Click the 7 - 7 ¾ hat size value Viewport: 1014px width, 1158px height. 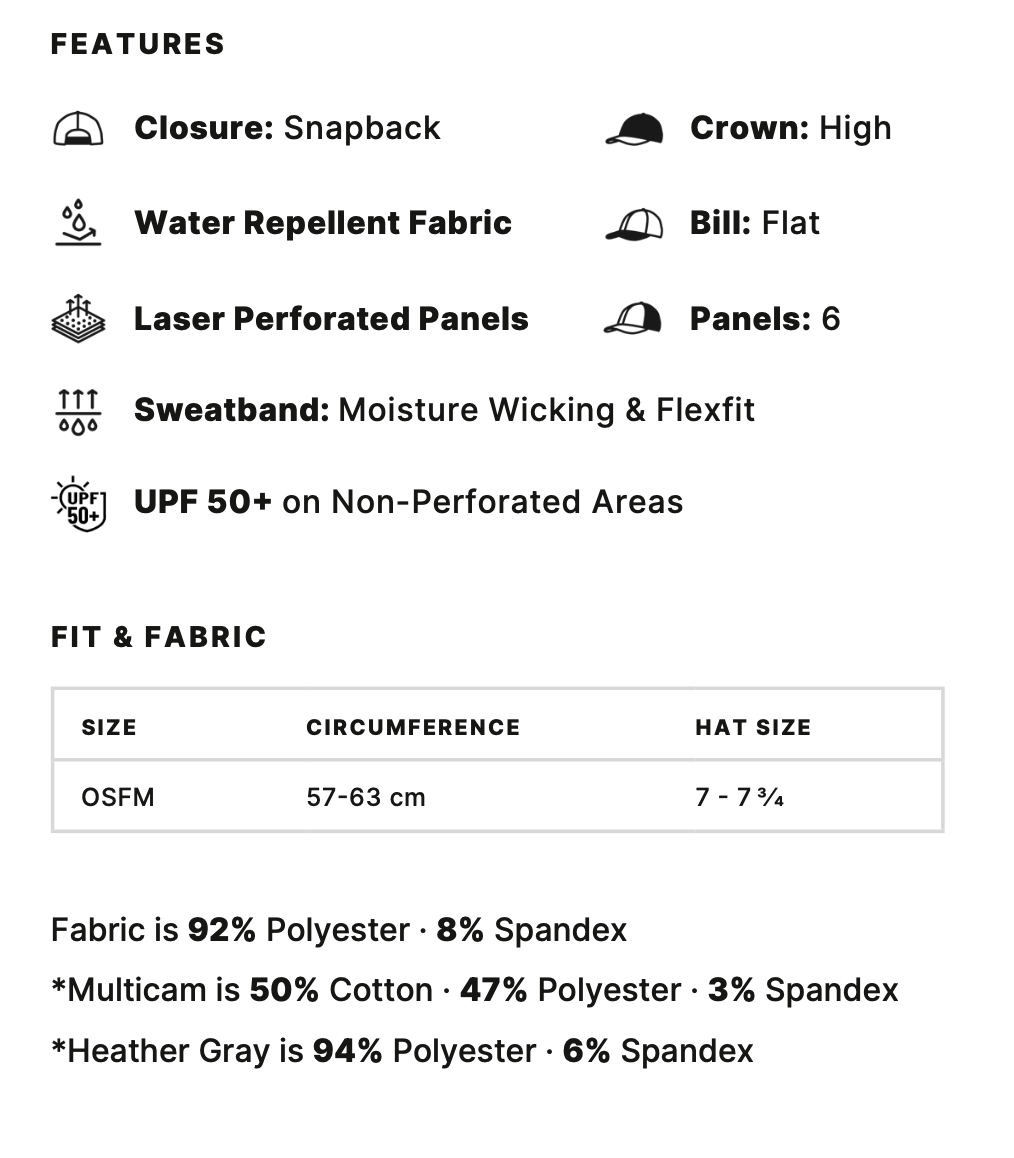[739, 797]
